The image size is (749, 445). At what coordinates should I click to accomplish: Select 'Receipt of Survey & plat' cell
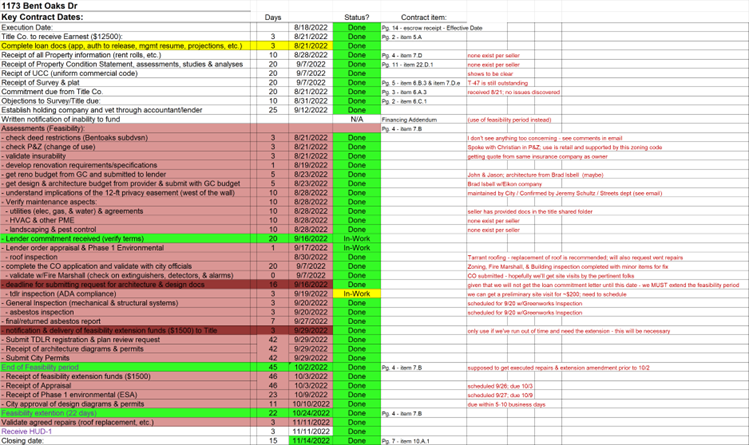tap(125, 83)
